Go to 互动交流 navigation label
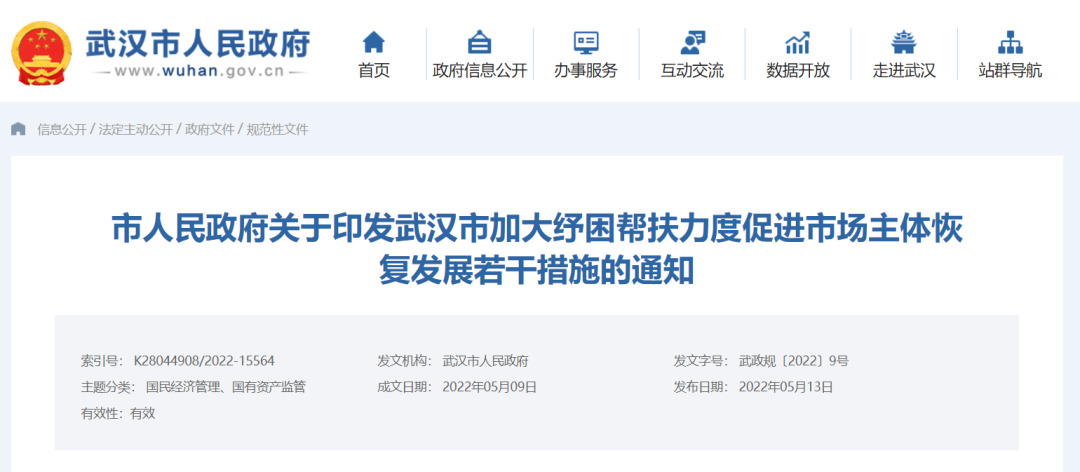 (692, 71)
